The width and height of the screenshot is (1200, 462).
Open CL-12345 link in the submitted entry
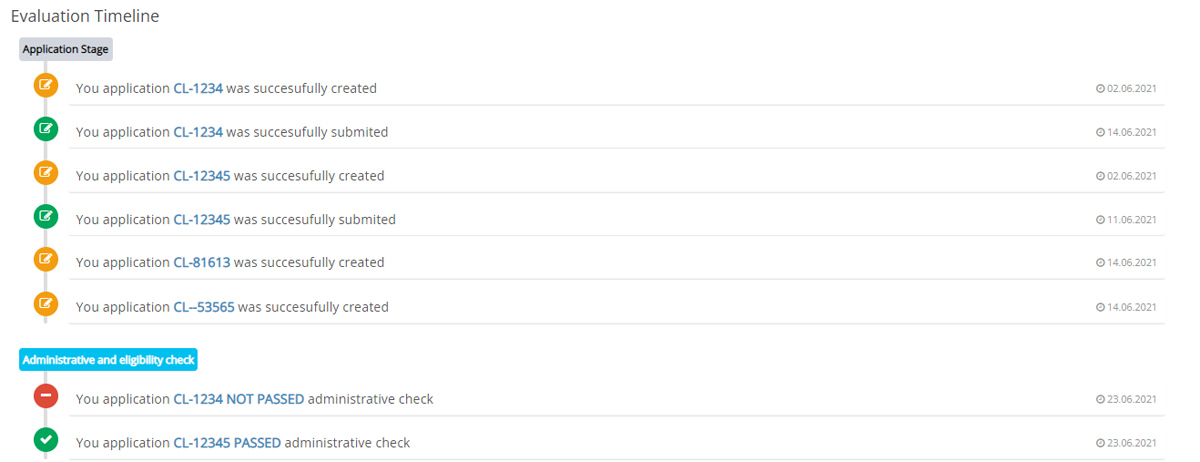(x=202, y=219)
